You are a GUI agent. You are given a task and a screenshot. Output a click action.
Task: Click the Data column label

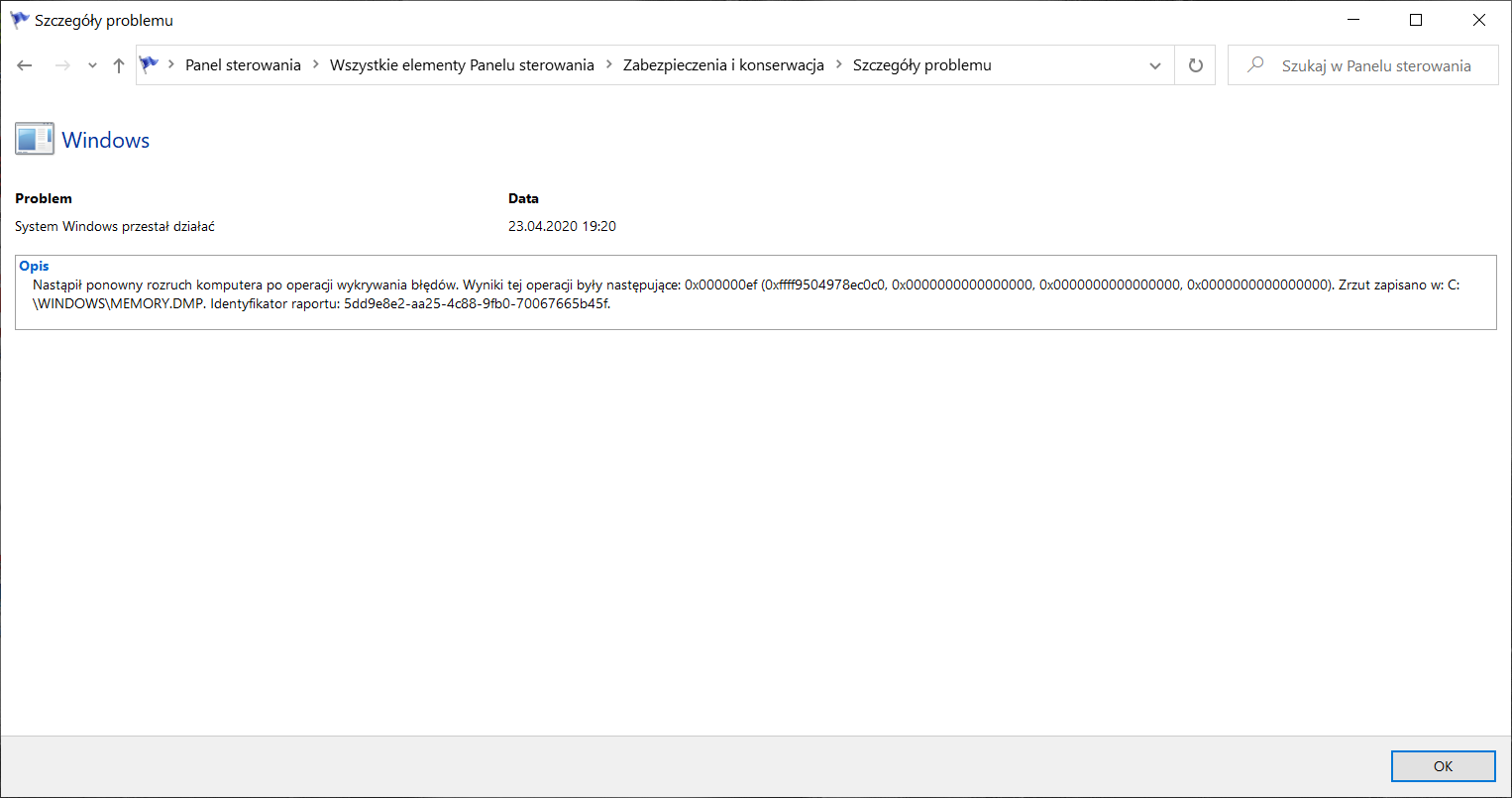click(x=523, y=198)
